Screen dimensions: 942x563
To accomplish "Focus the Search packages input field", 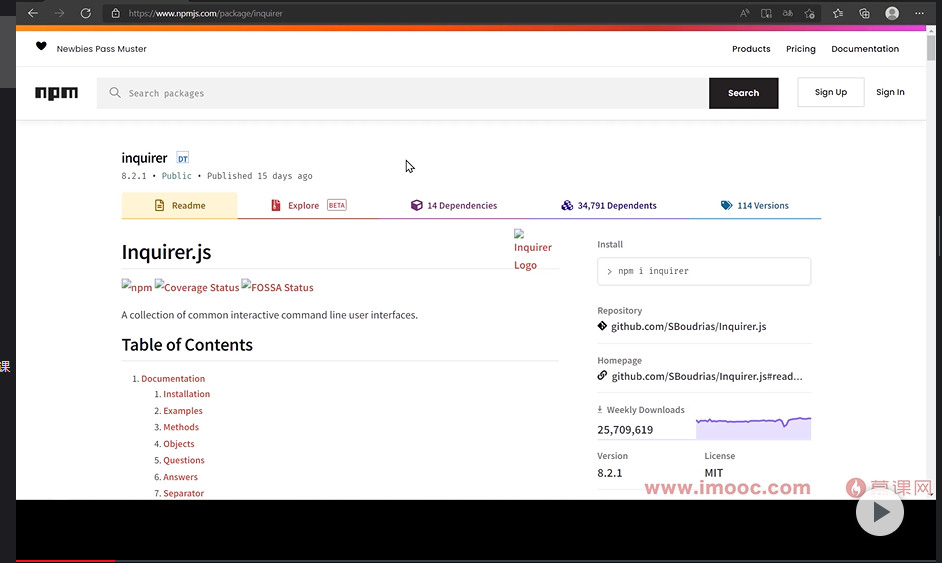I will pos(403,93).
